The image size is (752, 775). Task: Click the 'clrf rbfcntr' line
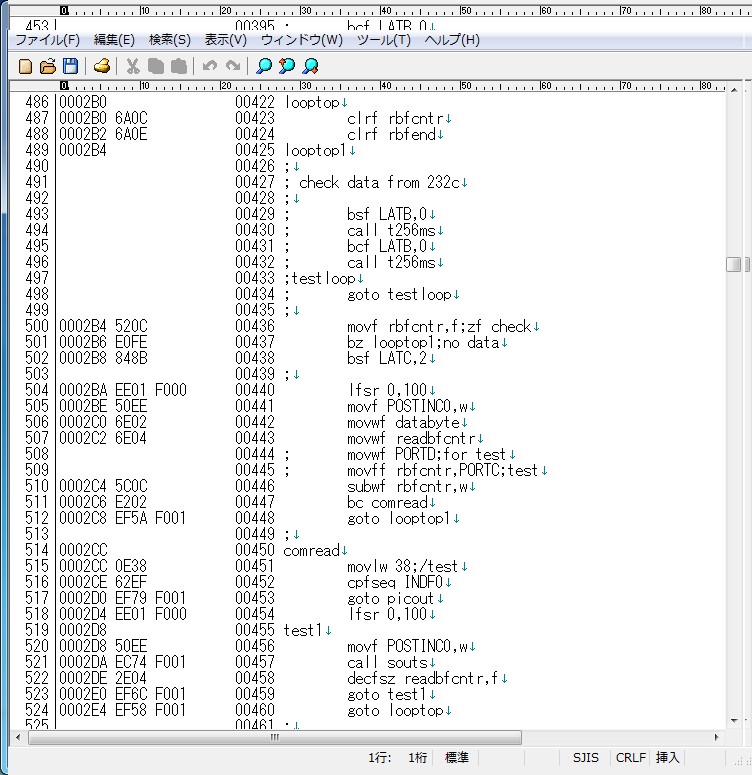click(395, 119)
